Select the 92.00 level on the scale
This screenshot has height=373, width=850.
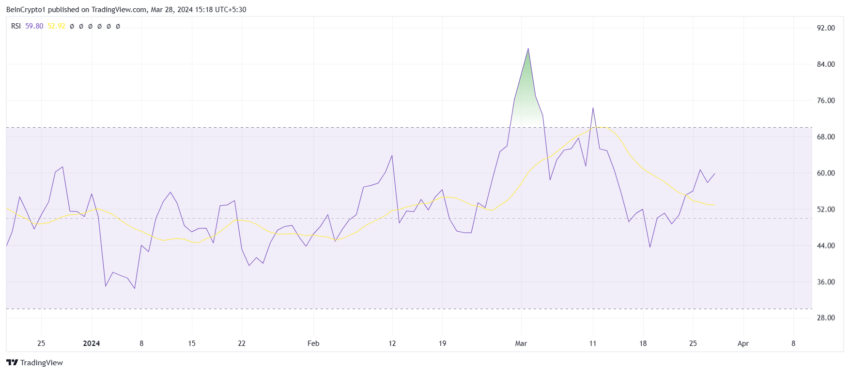tap(827, 28)
